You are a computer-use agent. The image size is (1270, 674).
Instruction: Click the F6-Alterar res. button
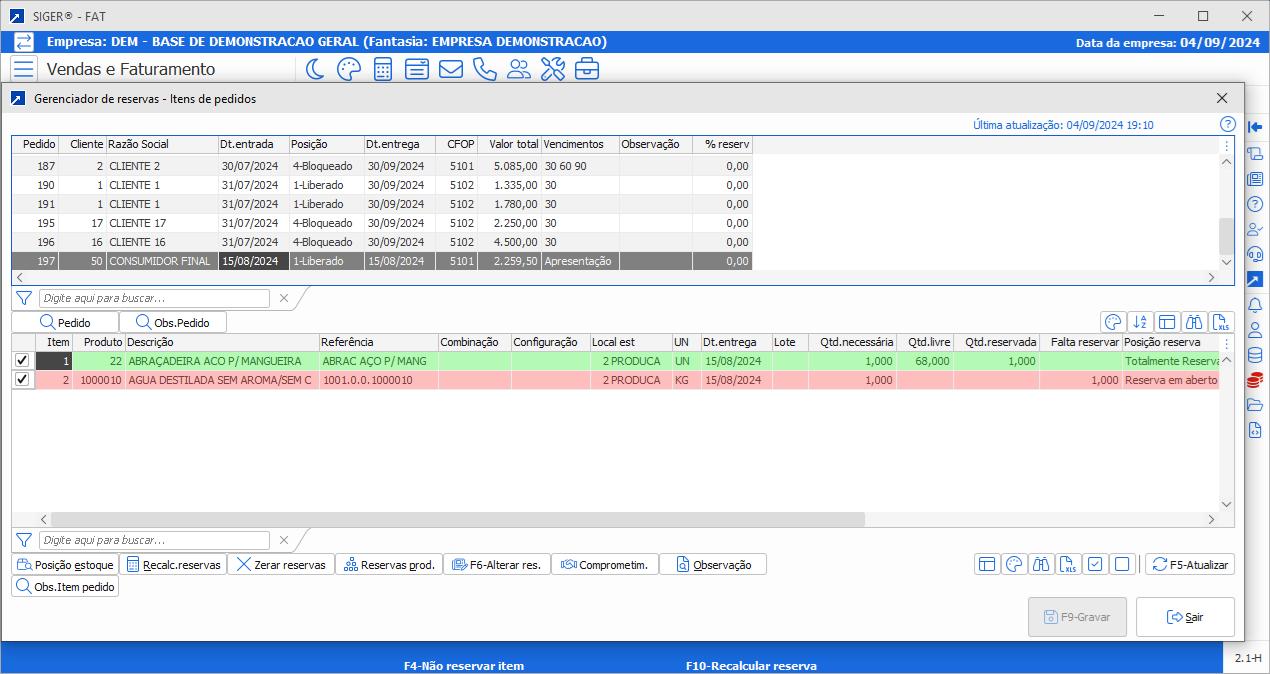[x=497, y=564]
